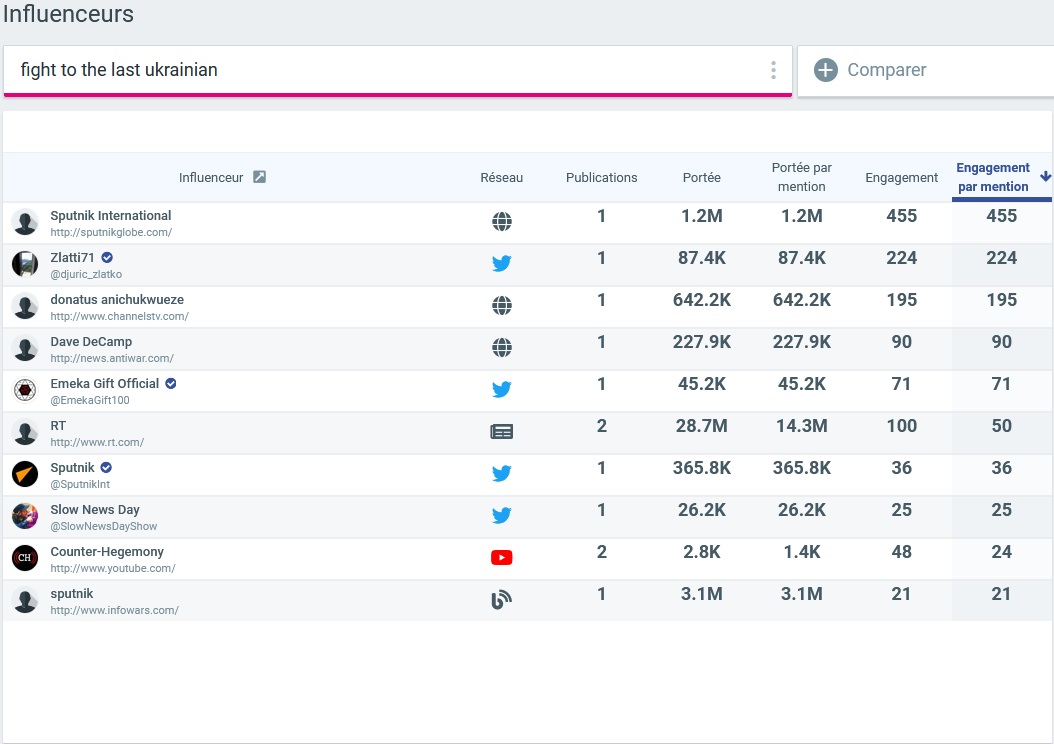Image resolution: width=1054 pixels, height=744 pixels.
Task: Sort by the Portée column header
Action: pyautogui.click(x=702, y=177)
